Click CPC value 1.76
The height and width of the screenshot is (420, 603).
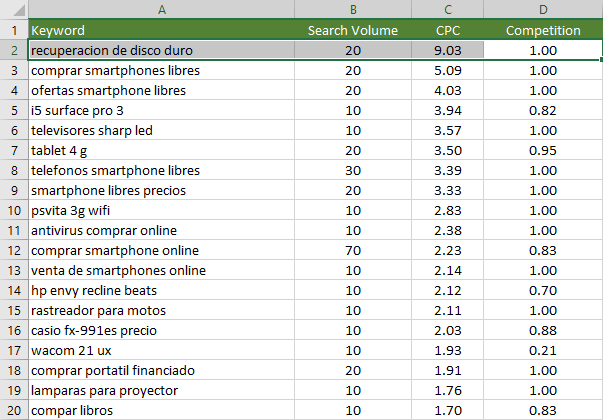[x=448, y=390]
